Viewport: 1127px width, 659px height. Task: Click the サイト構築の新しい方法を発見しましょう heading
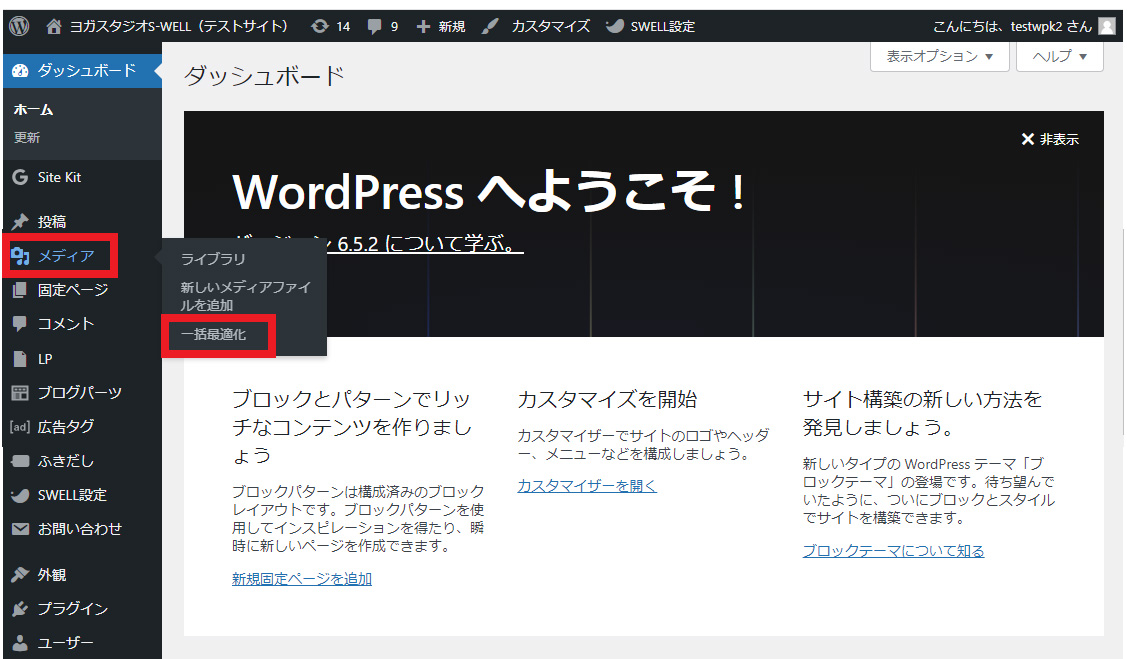922,413
